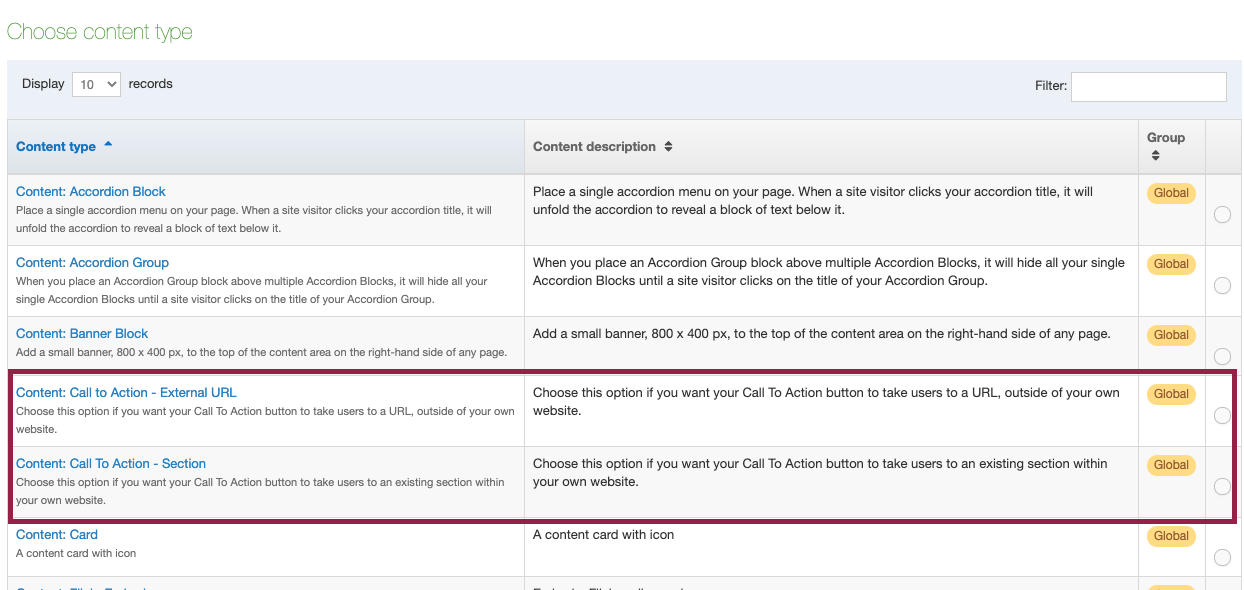Open the Content: Banner Block link
Screen dimensions: 1244x590
[82, 333]
